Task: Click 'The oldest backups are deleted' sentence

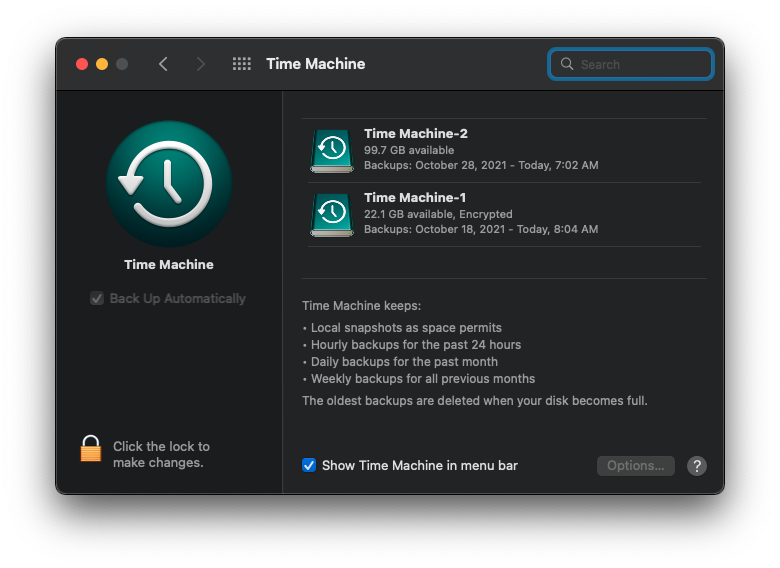Action: [475, 400]
